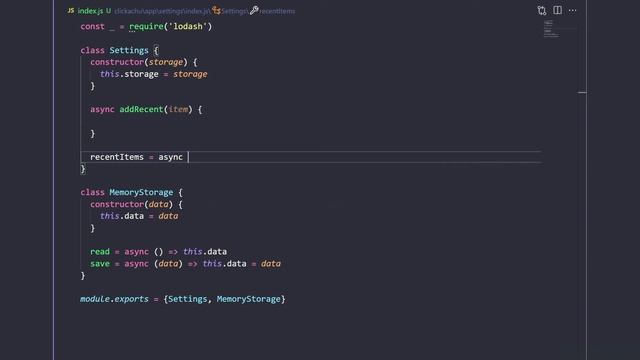
Task: Click the "addRecent" method name
Action: (x=141, y=109)
